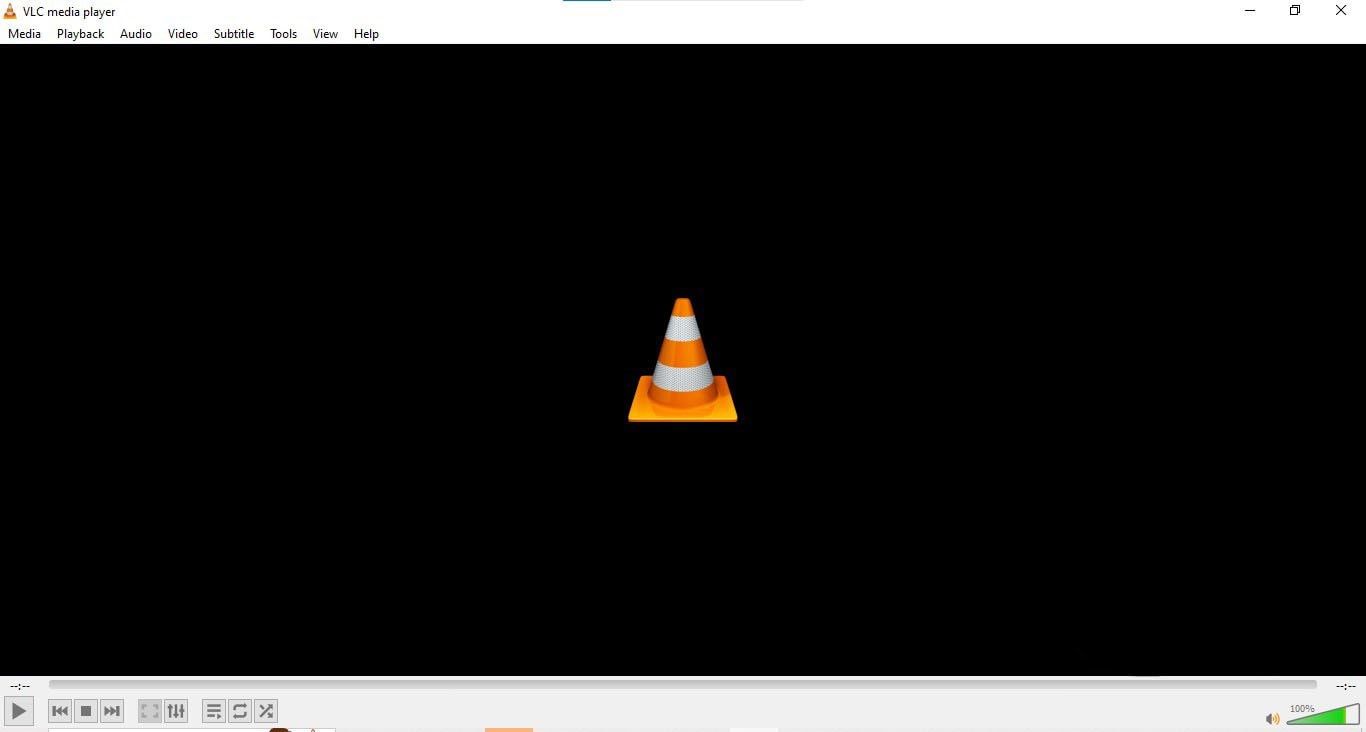Screen dimensions: 1366x732
Task: Open the Tools menu
Action: pyautogui.click(x=284, y=34)
